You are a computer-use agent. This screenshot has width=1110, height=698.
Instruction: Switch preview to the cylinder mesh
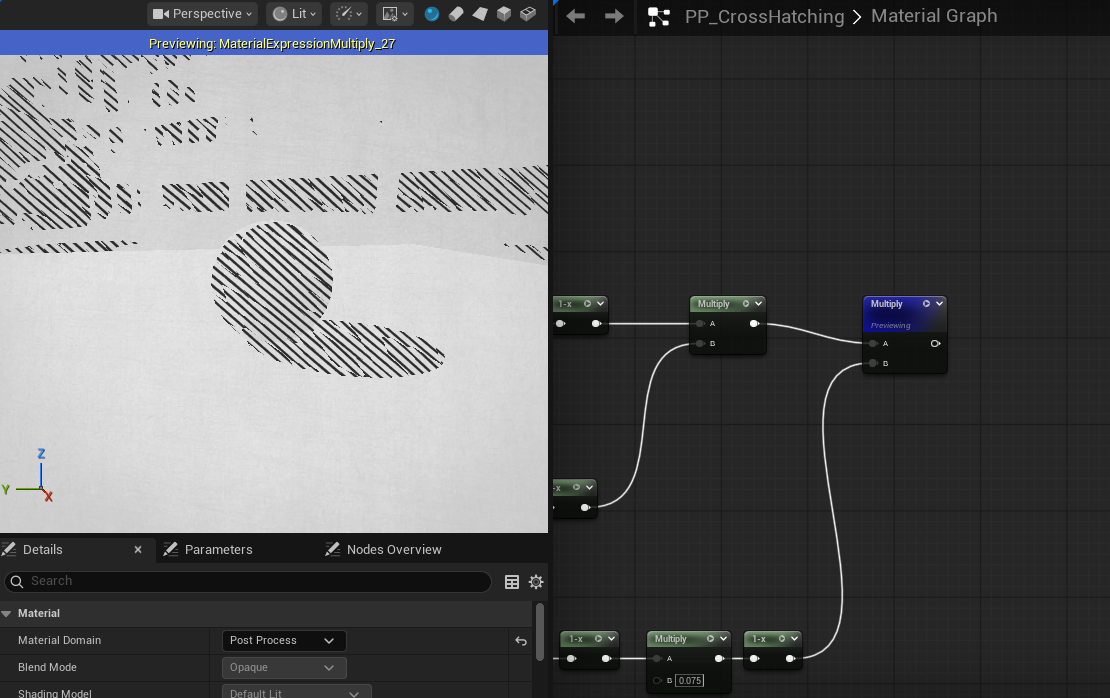pos(456,14)
